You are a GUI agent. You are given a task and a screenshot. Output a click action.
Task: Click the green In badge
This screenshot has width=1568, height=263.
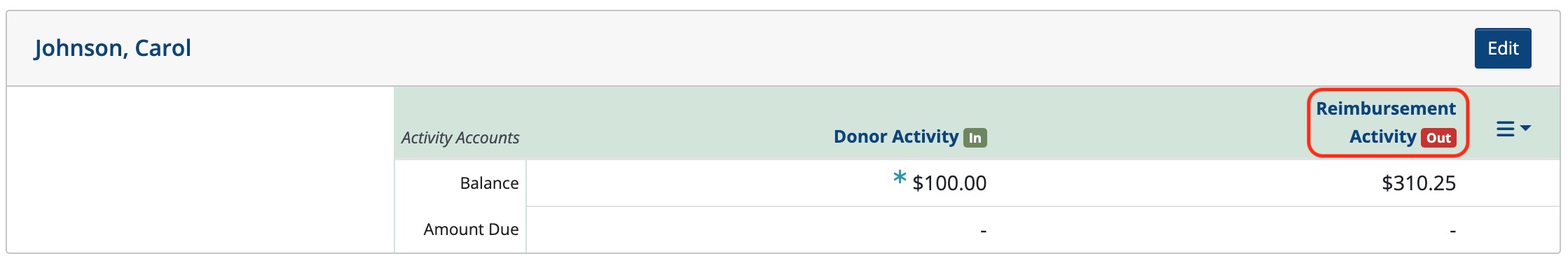975,138
